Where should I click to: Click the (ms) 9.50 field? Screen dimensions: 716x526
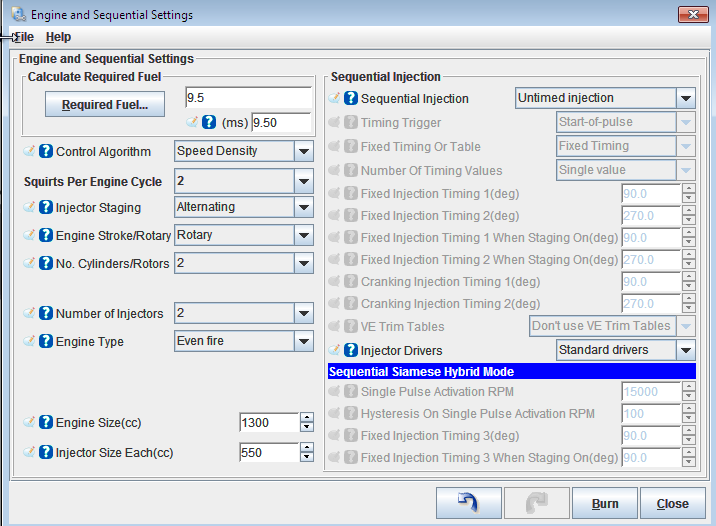281,122
